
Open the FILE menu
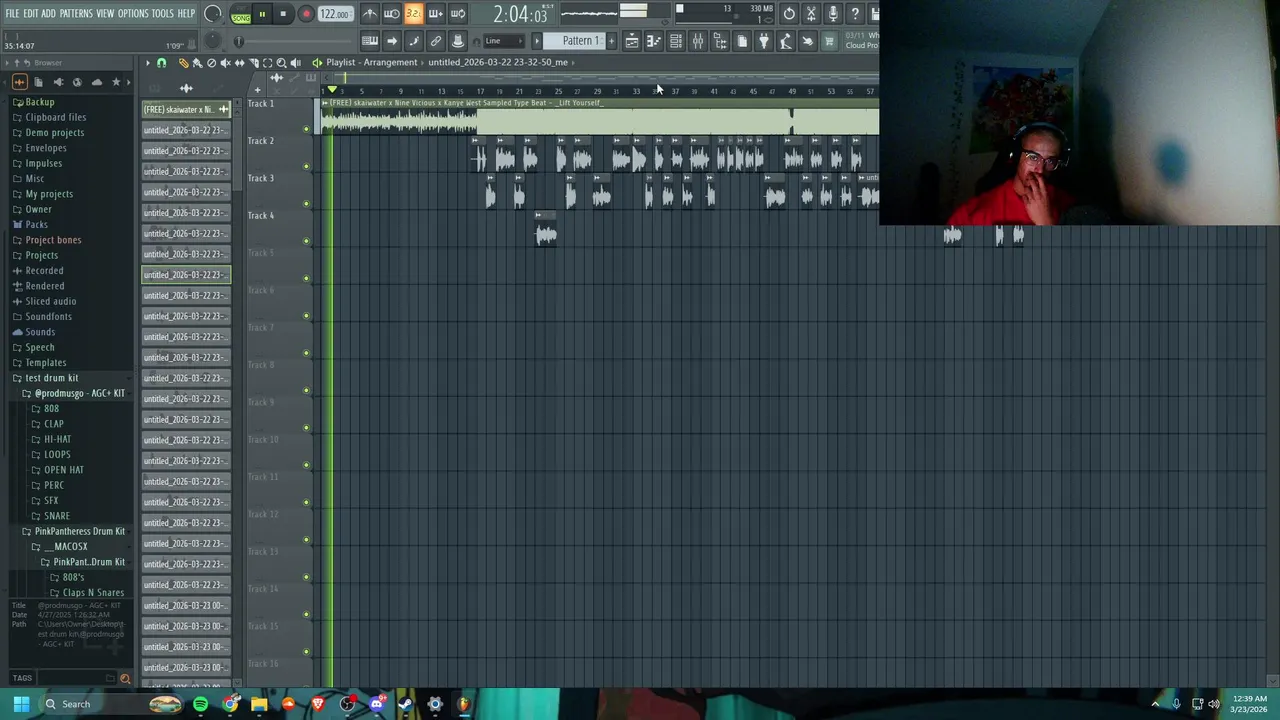pos(12,14)
